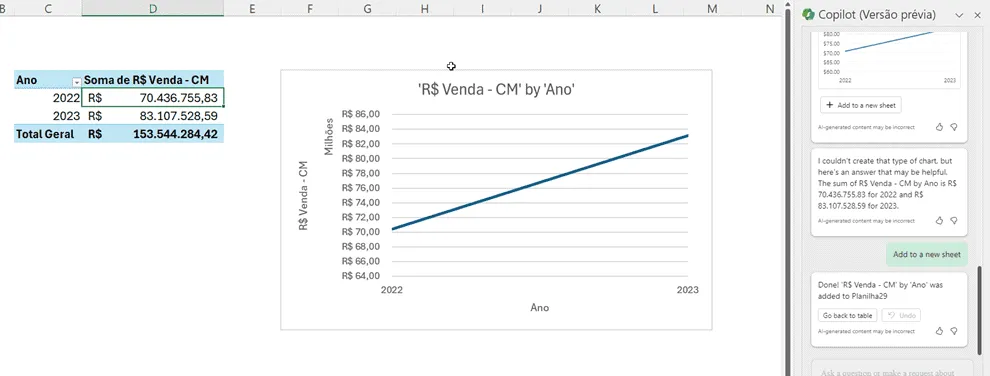990x376 pixels.
Task: Open the Ano pivot filter dropdown
Action: (76, 82)
